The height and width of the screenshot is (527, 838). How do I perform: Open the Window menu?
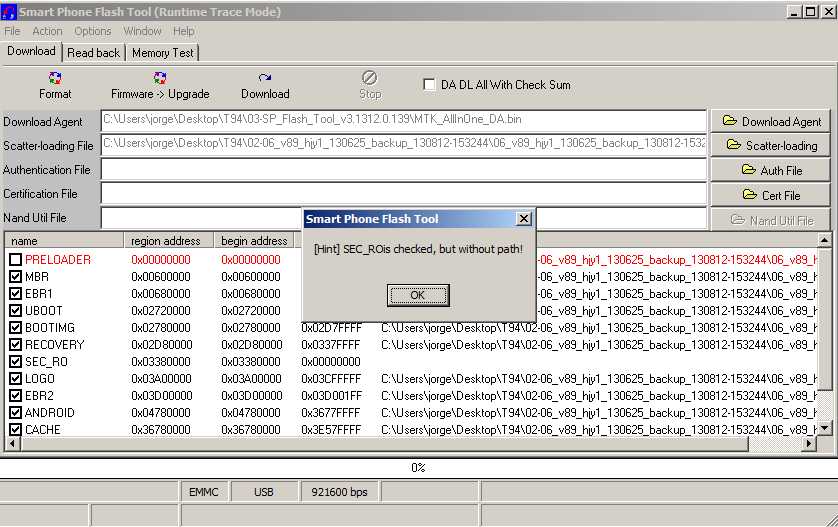142,32
